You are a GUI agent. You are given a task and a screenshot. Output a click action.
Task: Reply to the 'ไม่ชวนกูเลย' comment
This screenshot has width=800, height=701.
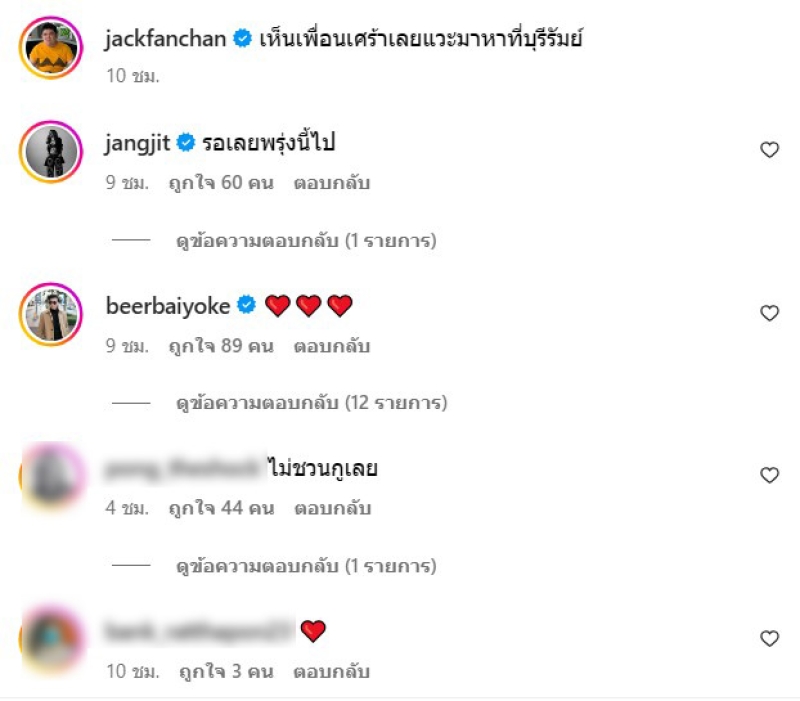click(332, 508)
